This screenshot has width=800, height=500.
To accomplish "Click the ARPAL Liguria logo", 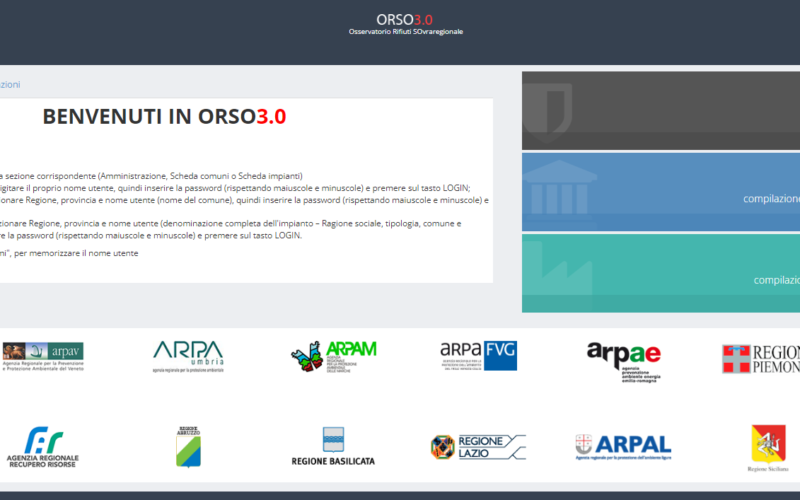I will (623, 447).
